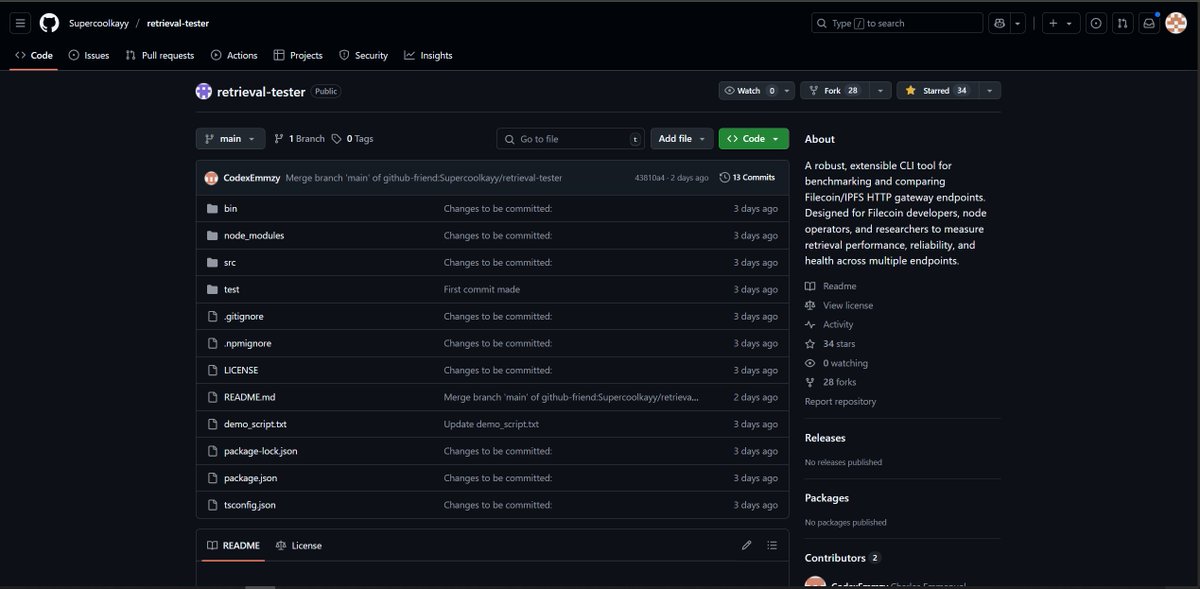Open the hamburger navigation menu
This screenshot has height=589, width=1200.
pyautogui.click(x=21, y=23)
